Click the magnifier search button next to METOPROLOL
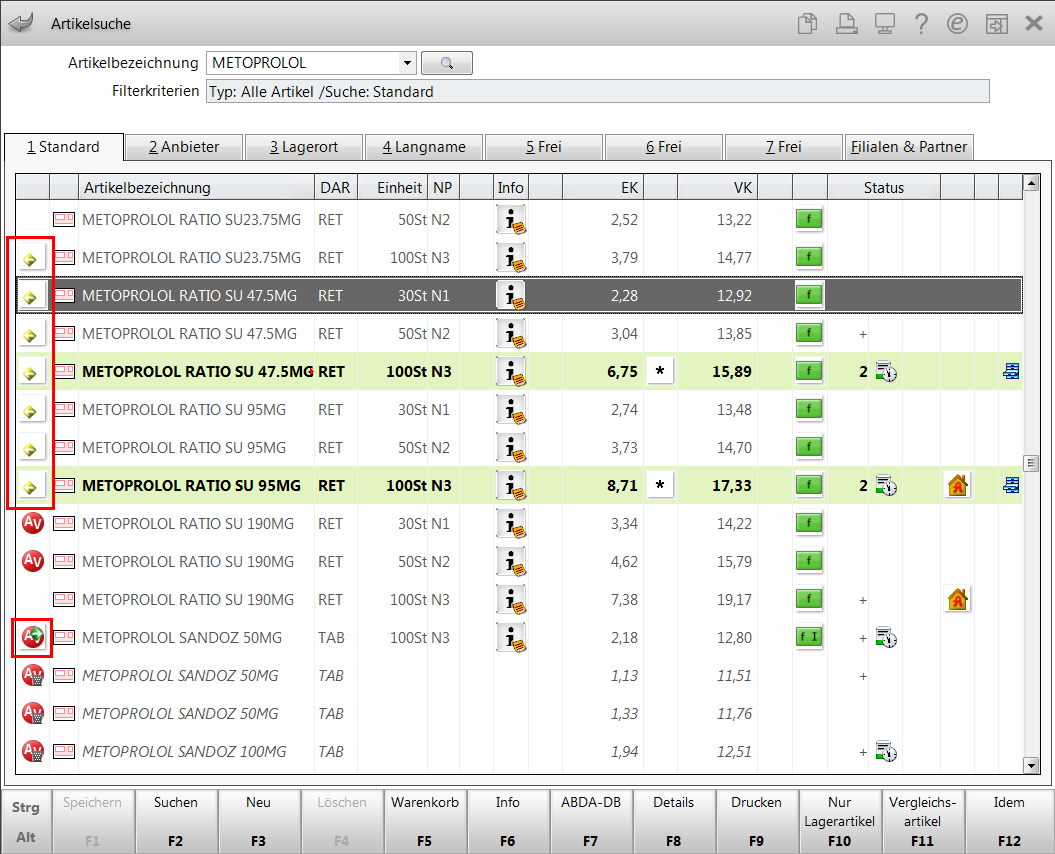This screenshot has height=854, width=1055. click(447, 63)
